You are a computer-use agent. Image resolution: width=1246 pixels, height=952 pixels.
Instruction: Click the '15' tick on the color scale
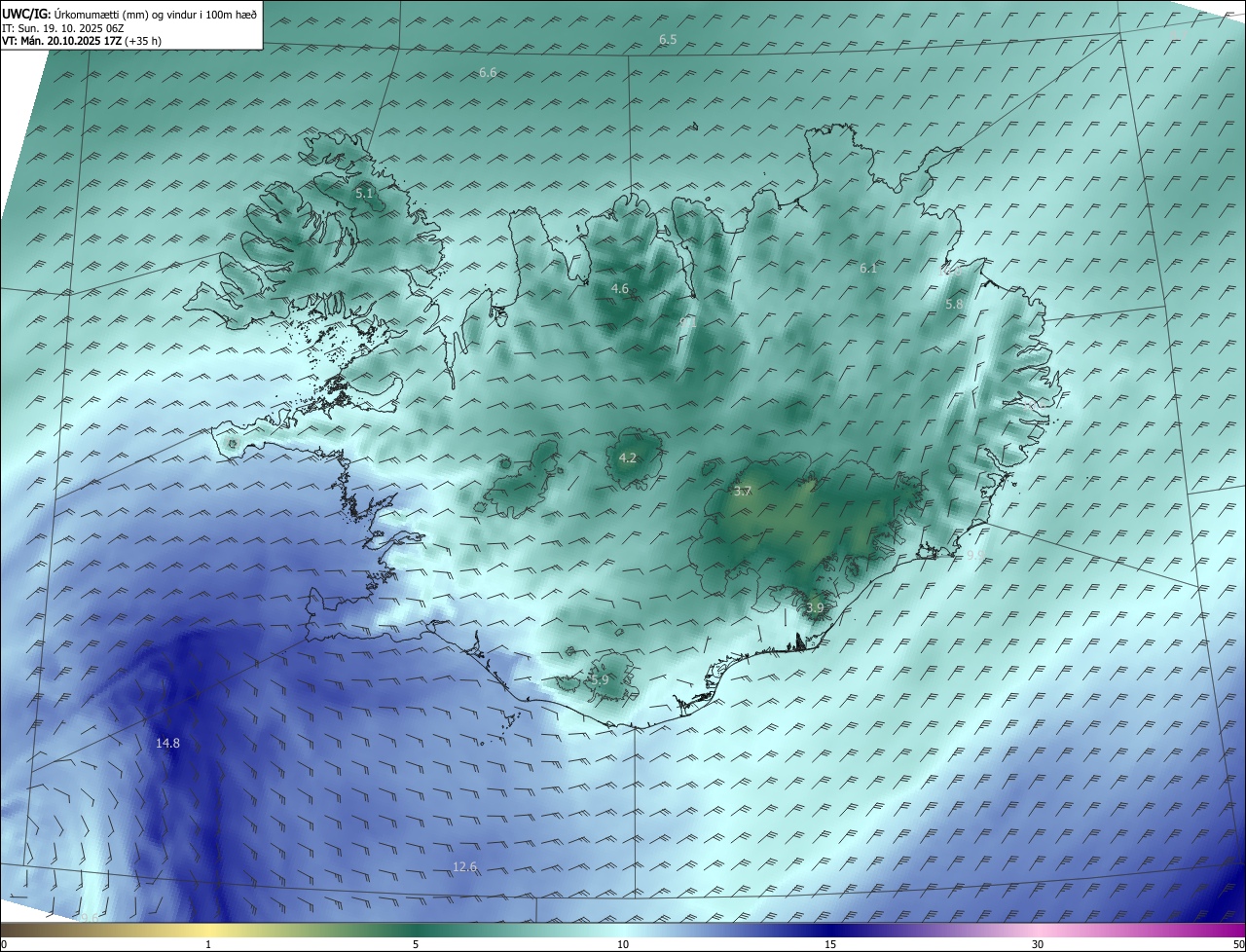coord(830,944)
